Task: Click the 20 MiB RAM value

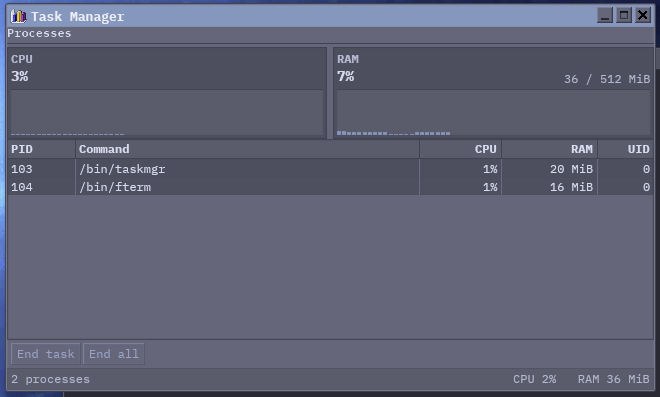Action: [571, 169]
